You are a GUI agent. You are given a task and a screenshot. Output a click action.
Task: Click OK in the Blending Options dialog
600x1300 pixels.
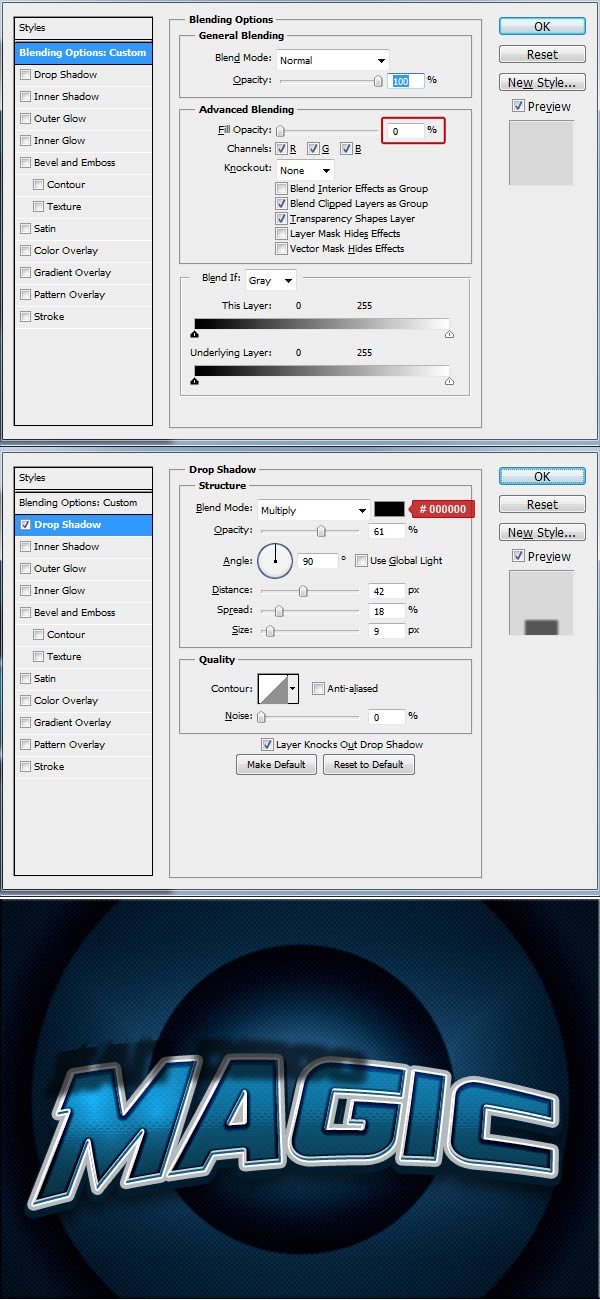click(542, 27)
